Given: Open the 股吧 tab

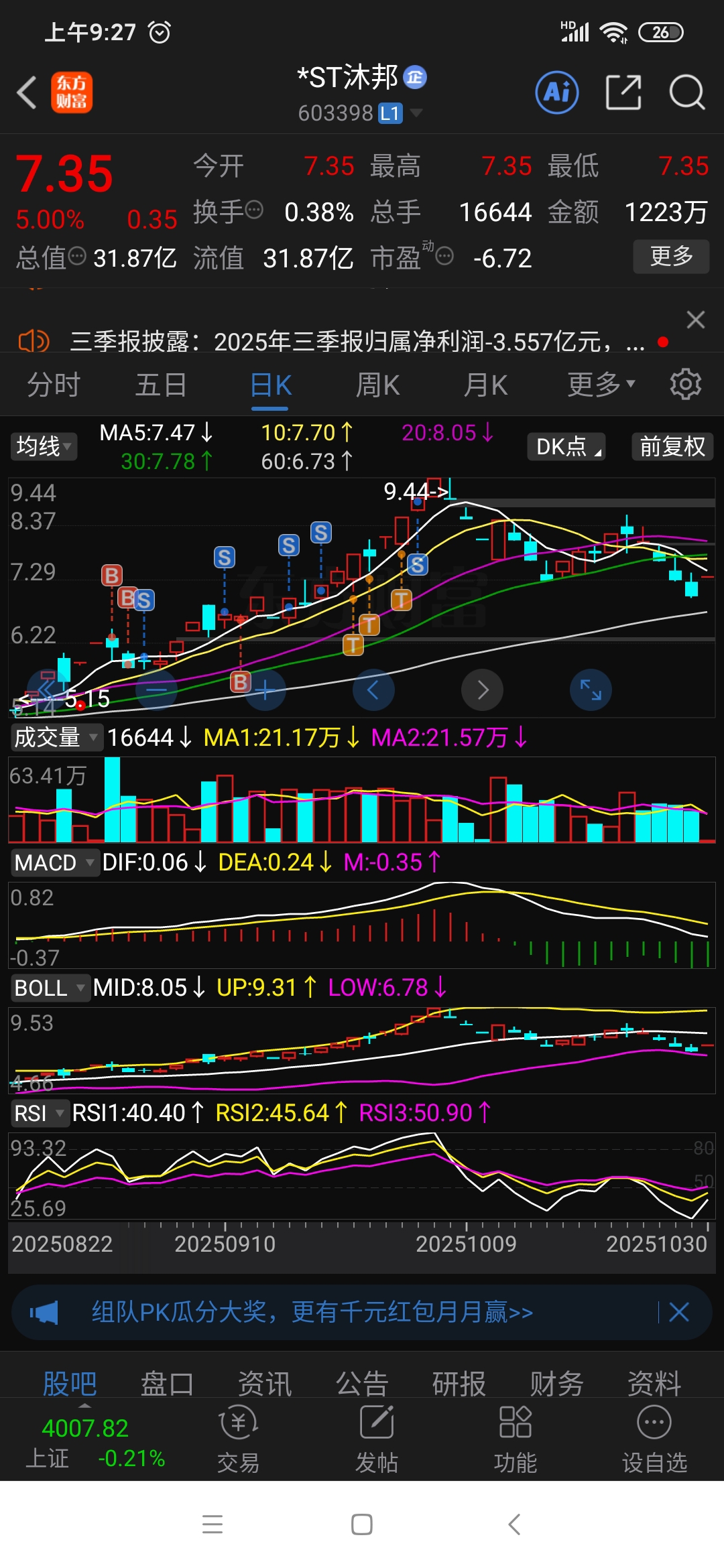Looking at the screenshot, I should tap(70, 1383).
